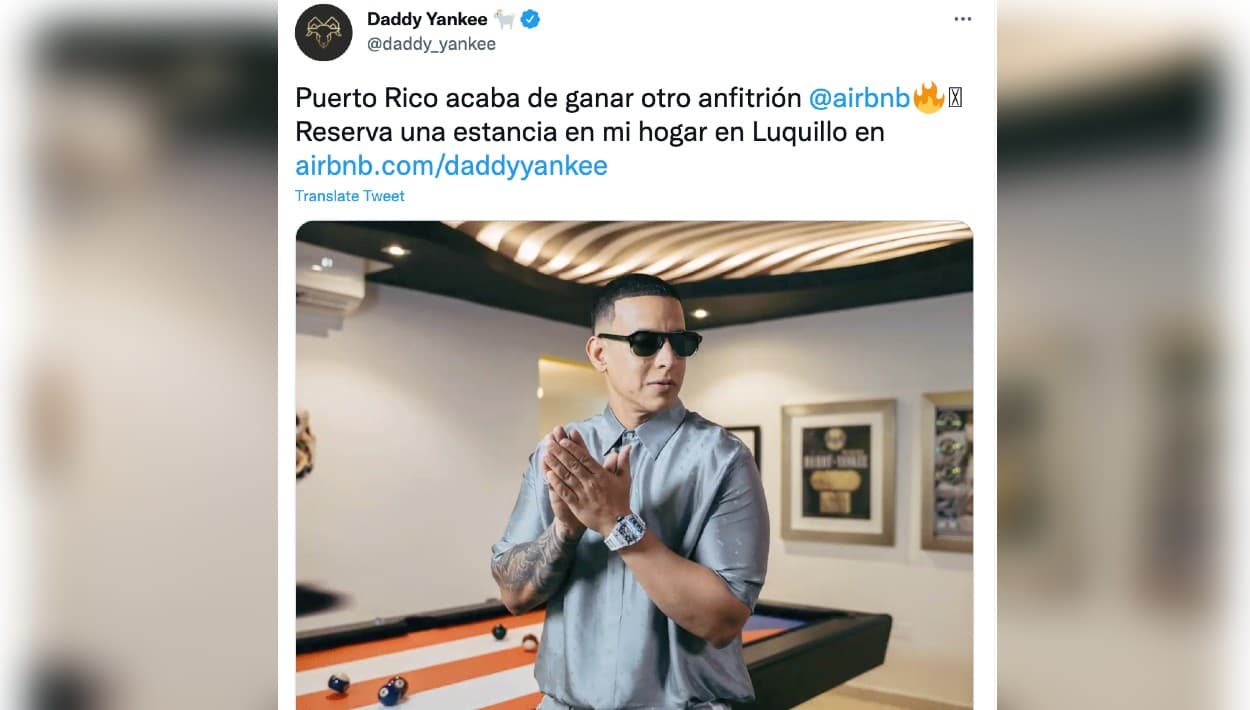Click the goat emoji beside the name
Screen dimensions: 1250x710
tap(503, 19)
